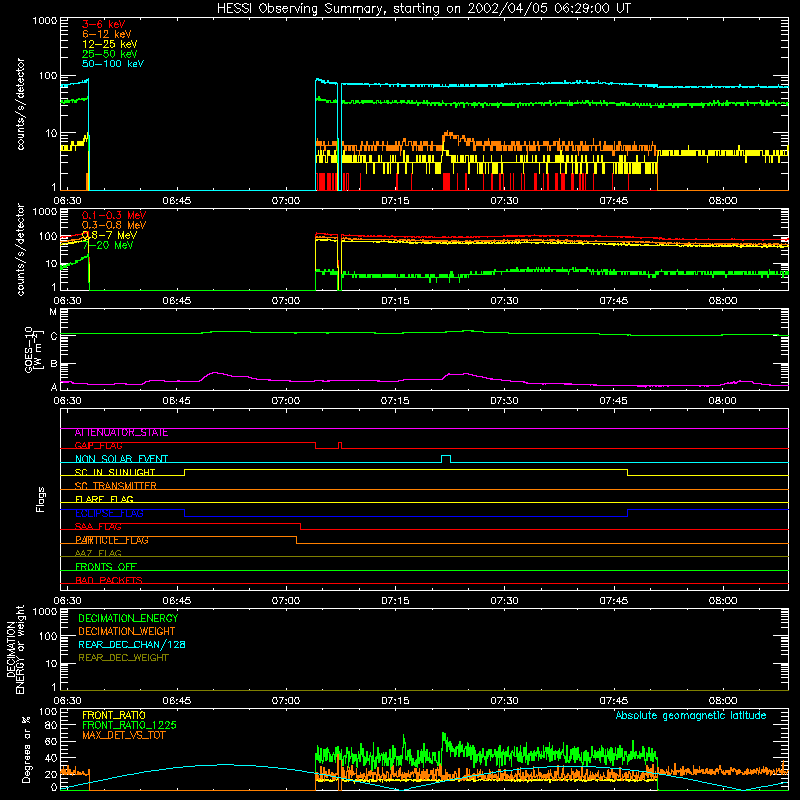The height and width of the screenshot is (800, 800).
Task: Click the PARTICLE_FLAG label
Action: click(x=112, y=540)
